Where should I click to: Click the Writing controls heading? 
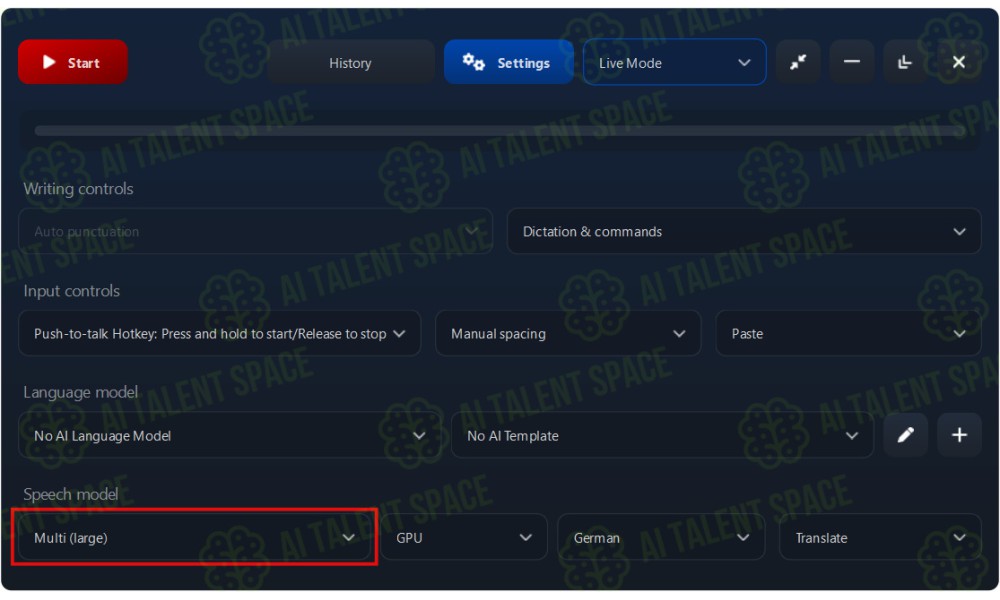click(78, 189)
